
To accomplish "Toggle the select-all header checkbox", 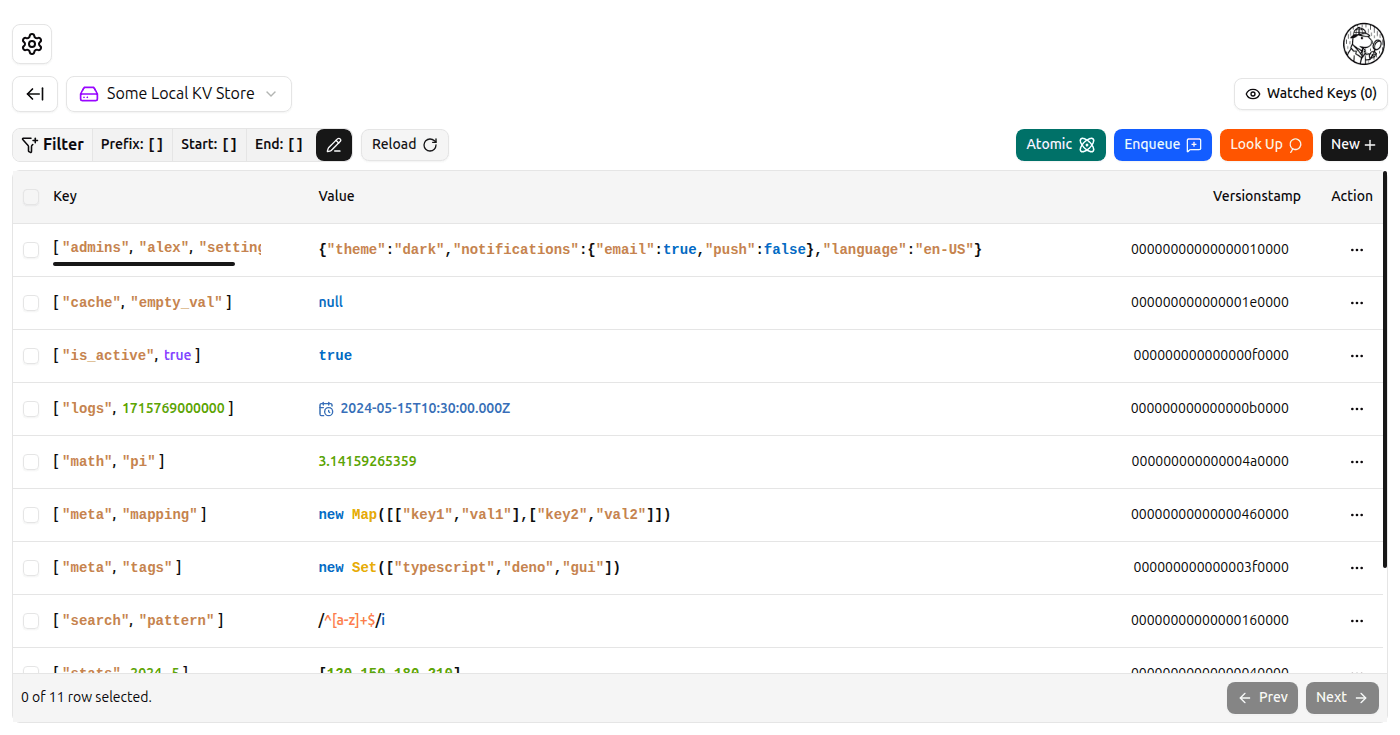I will pos(31,197).
